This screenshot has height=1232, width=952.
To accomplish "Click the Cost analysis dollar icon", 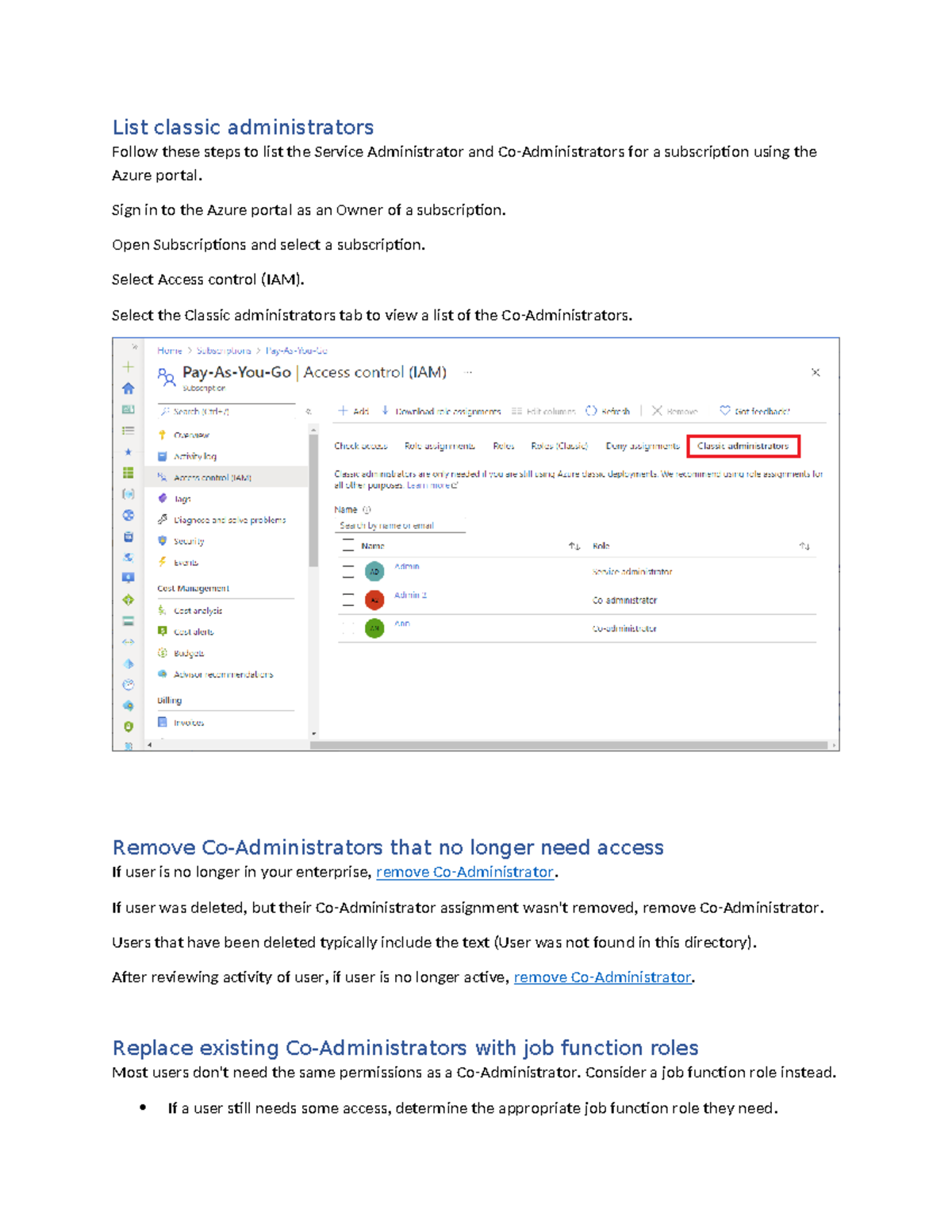I will [162, 610].
